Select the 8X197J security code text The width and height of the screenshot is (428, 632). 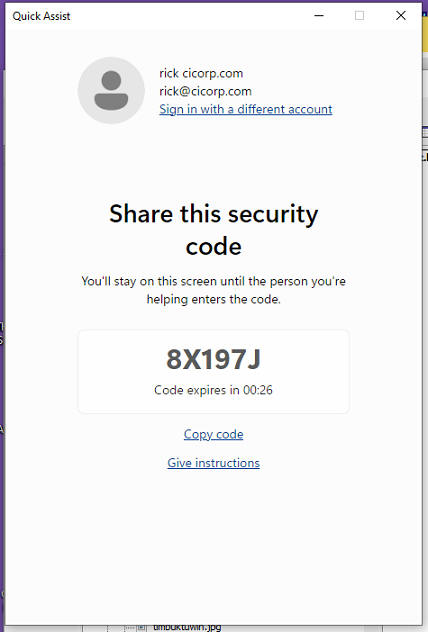[213, 359]
